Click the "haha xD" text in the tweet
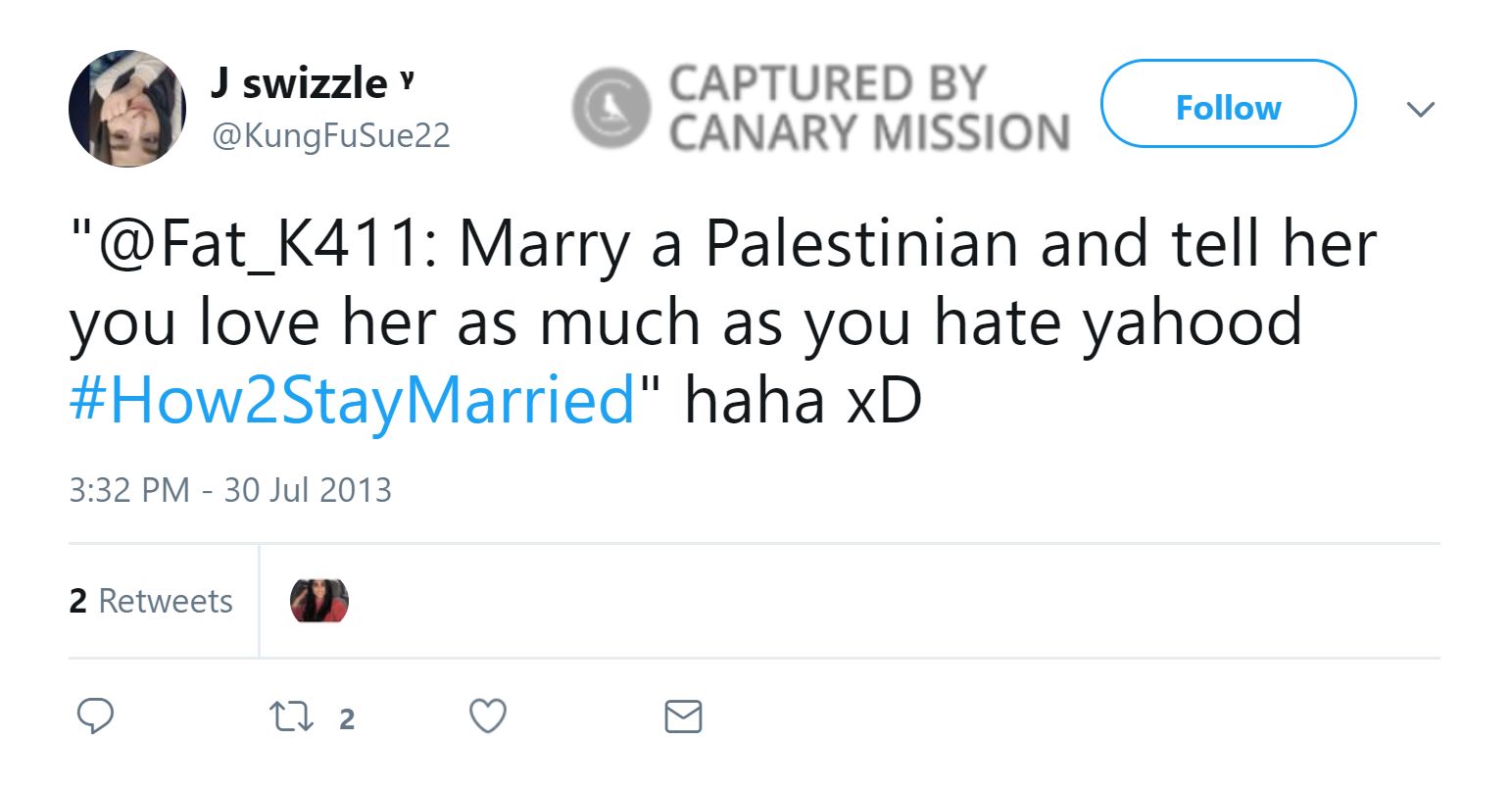Image resolution: width=1512 pixels, height=789 pixels. coord(803,401)
